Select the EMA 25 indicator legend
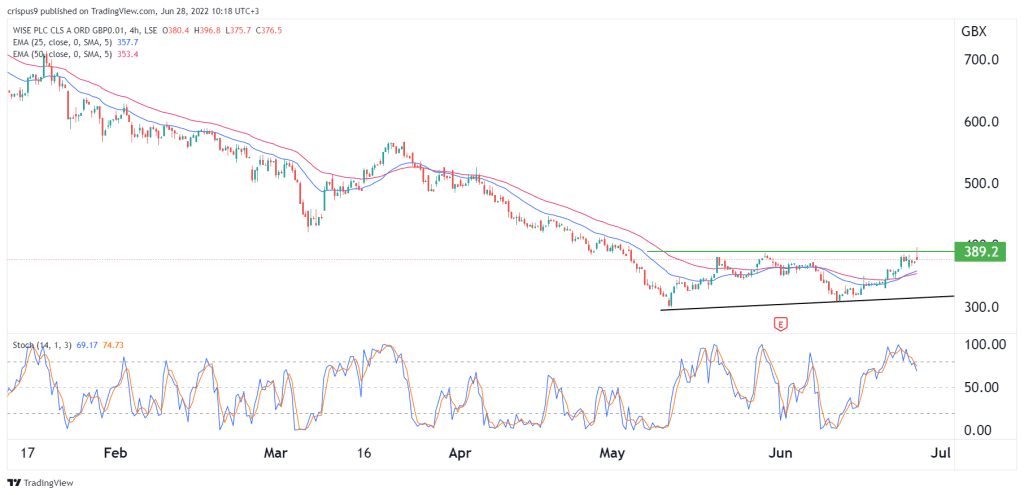The height and width of the screenshot is (495, 1024). click(64, 42)
